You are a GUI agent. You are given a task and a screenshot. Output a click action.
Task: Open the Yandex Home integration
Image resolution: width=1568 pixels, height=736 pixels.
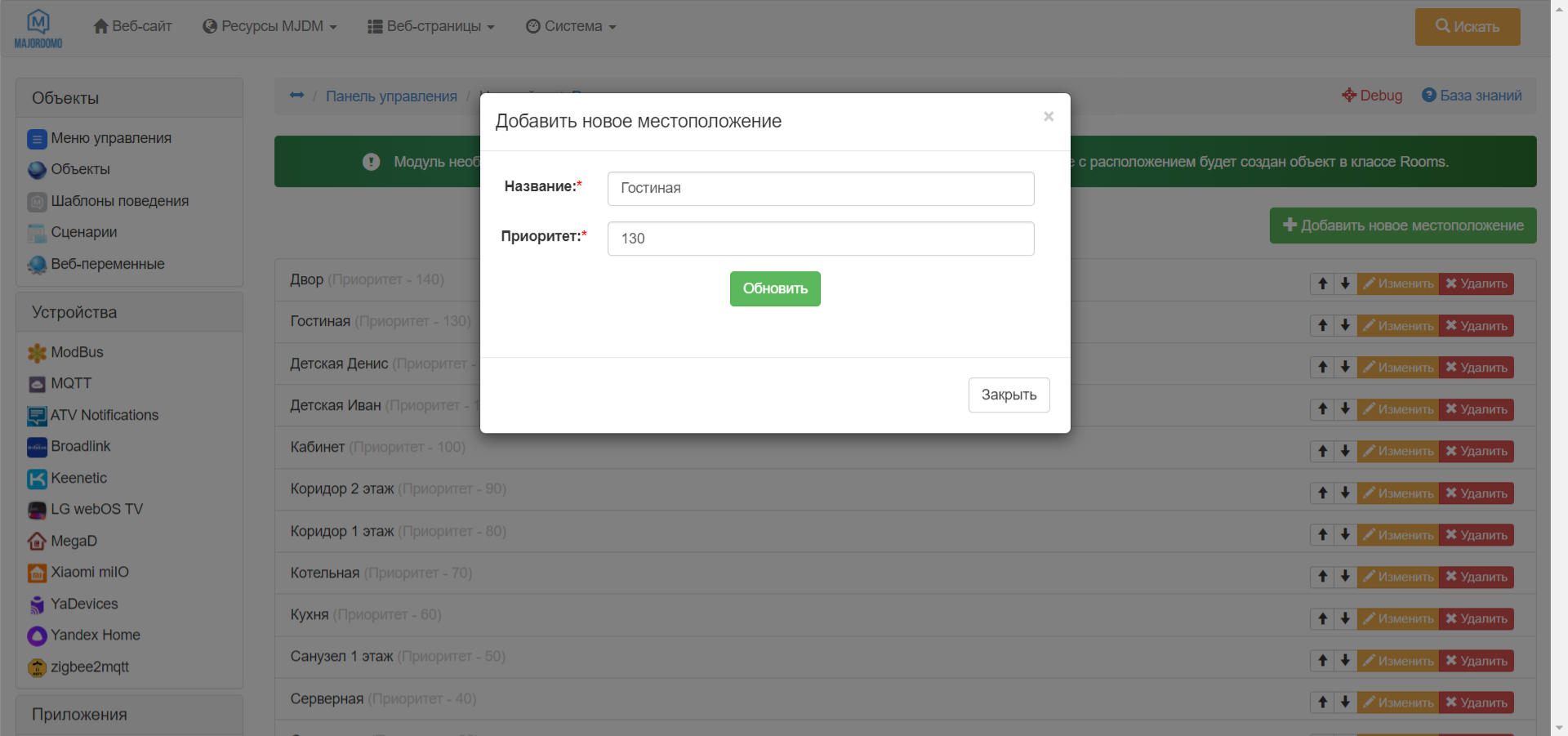click(95, 635)
